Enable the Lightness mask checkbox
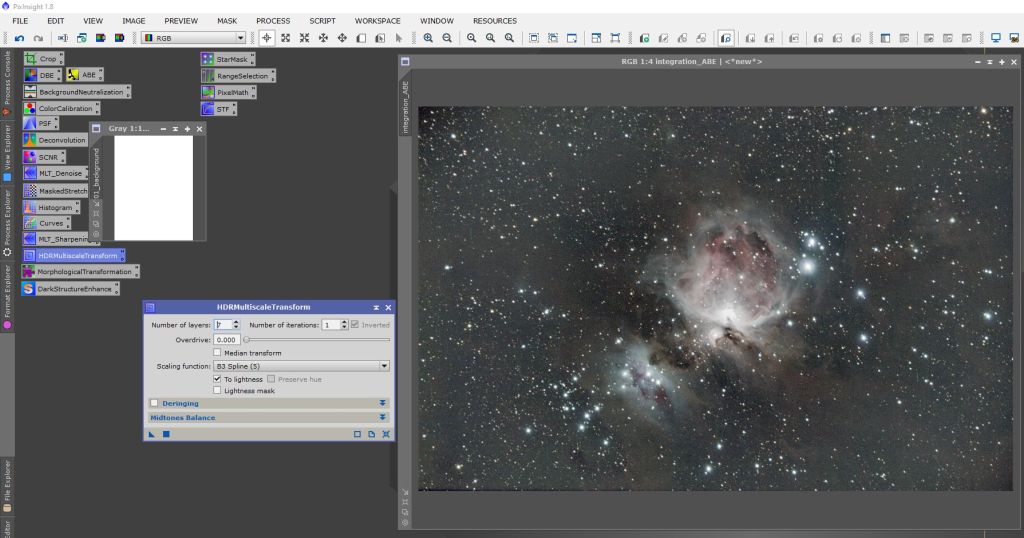This screenshot has height=538, width=1024. point(217,391)
